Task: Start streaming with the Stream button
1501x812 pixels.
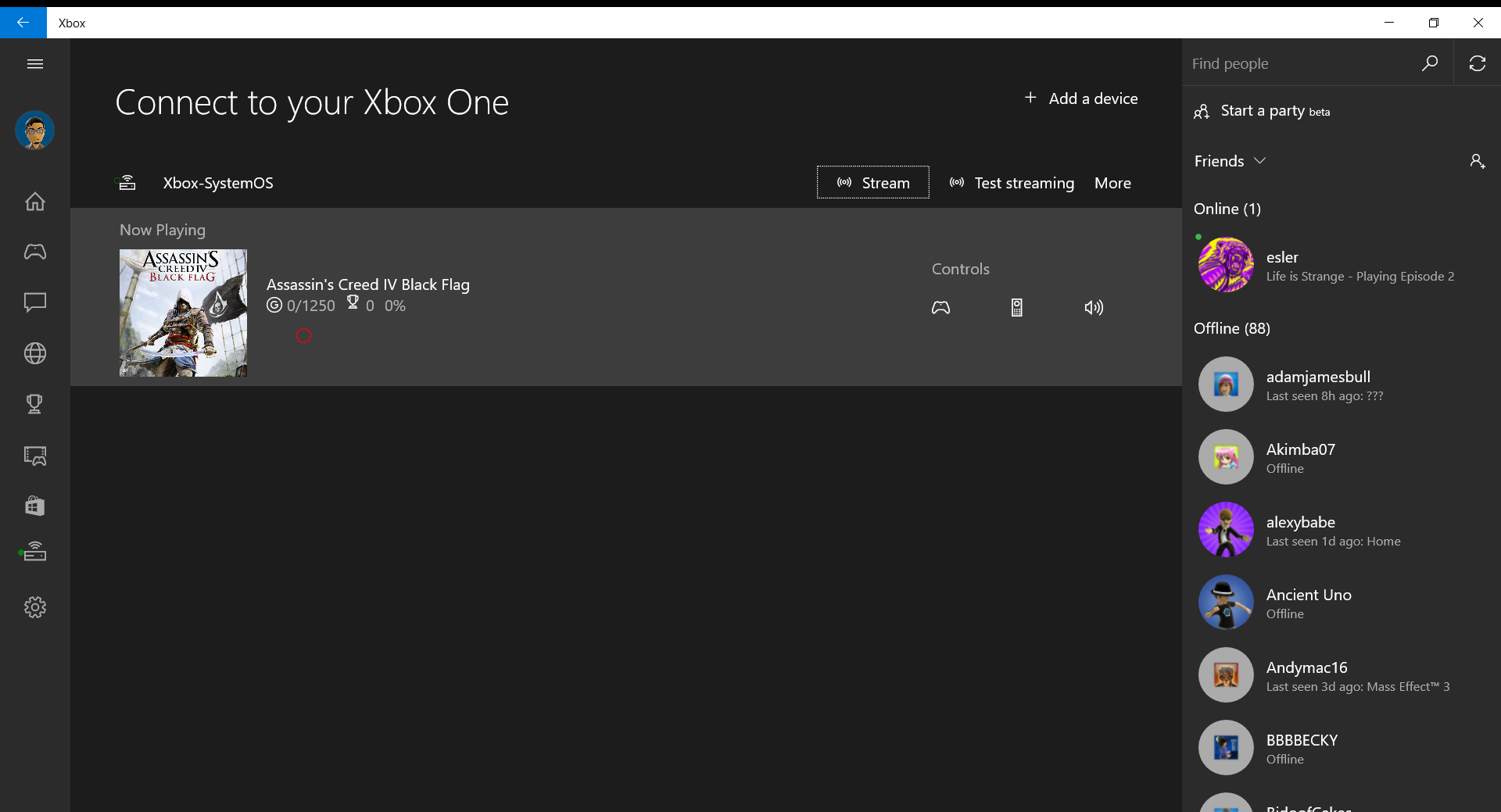Action: [872, 182]
